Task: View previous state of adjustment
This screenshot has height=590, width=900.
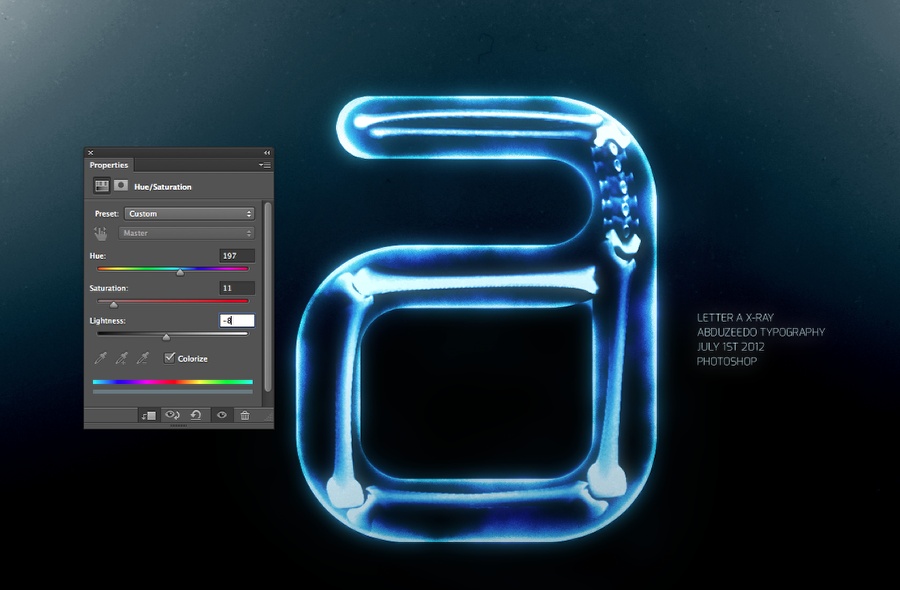Action: [172, 415]
